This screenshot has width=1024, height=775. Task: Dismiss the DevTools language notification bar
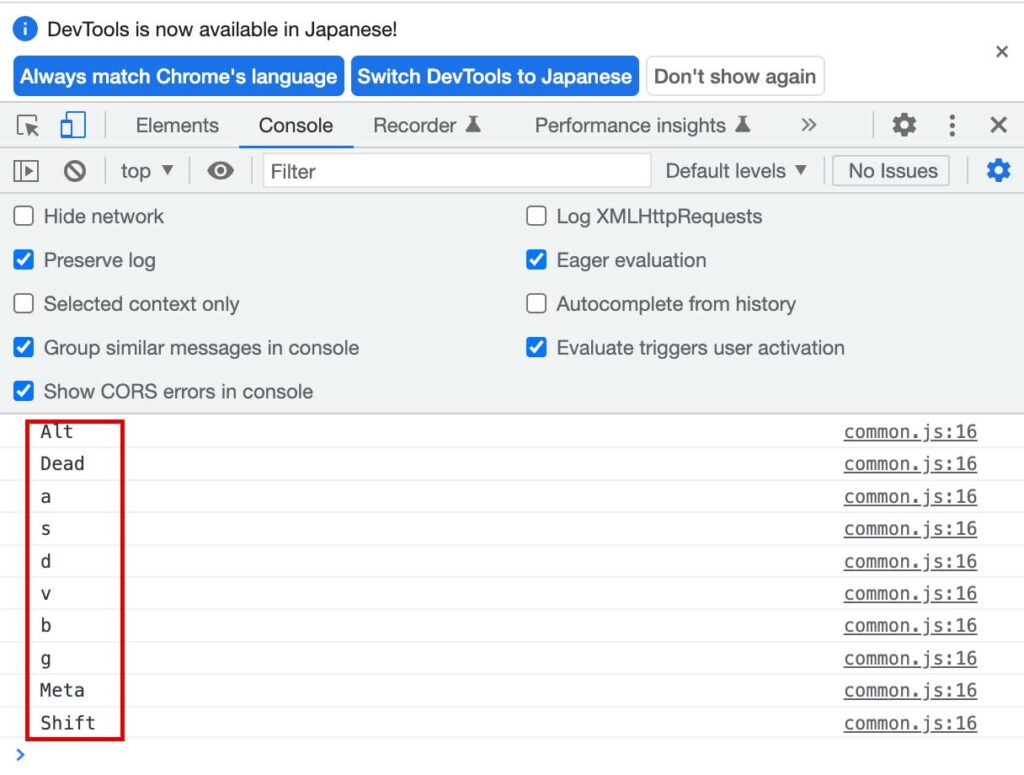pos(1001,52)
